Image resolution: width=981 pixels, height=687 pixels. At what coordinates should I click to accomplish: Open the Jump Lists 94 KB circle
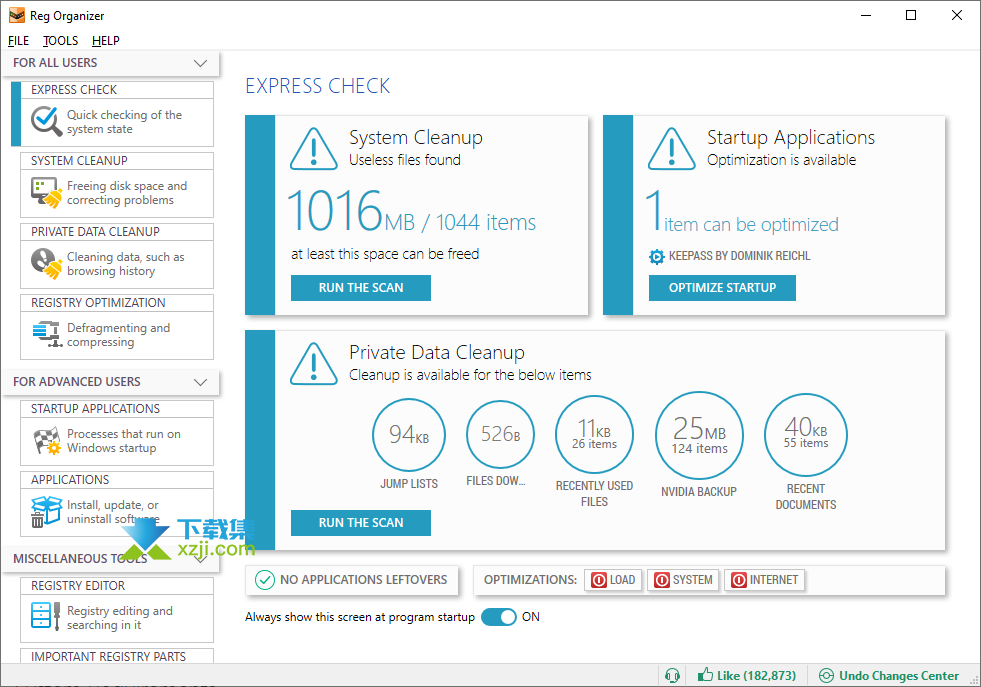pyautogui.click(x=409, y=435)
